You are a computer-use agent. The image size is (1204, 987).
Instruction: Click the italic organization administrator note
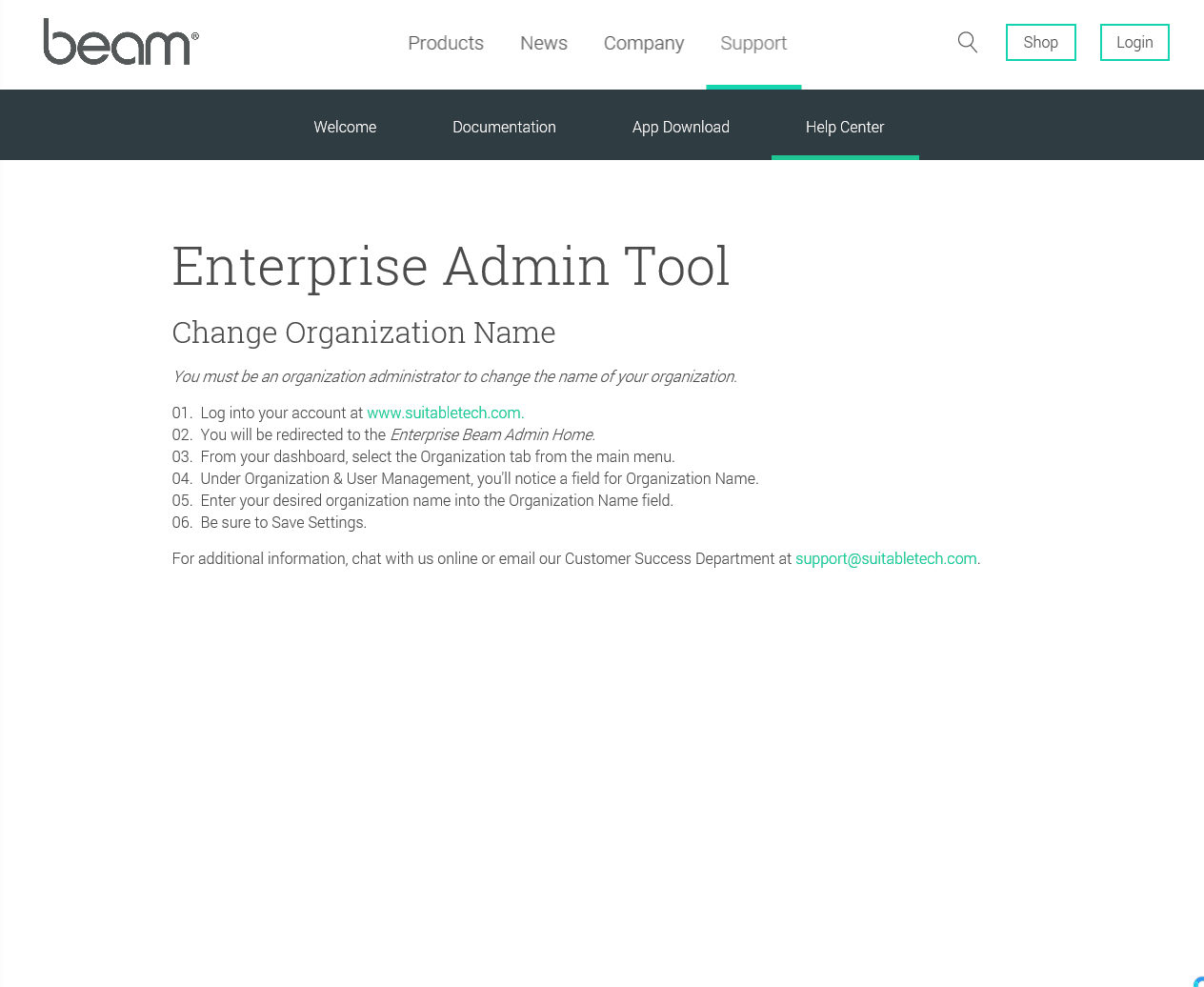click(454, 376)
